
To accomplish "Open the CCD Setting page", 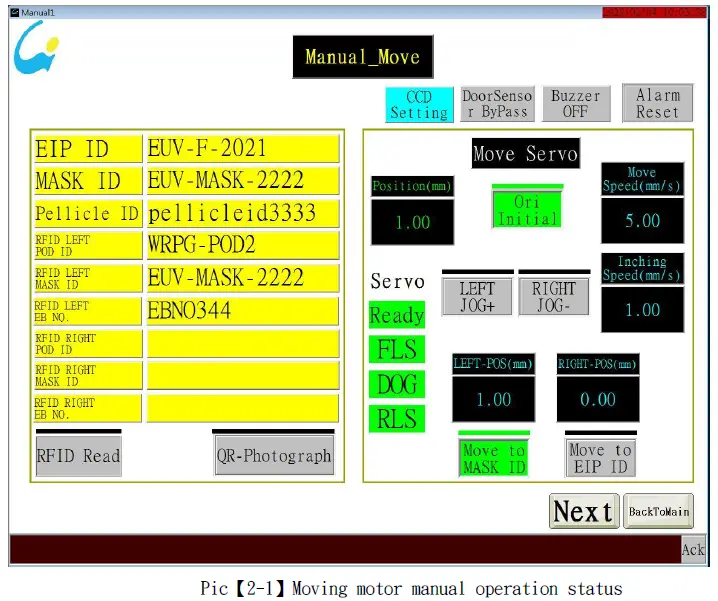I will pos(419,104).
